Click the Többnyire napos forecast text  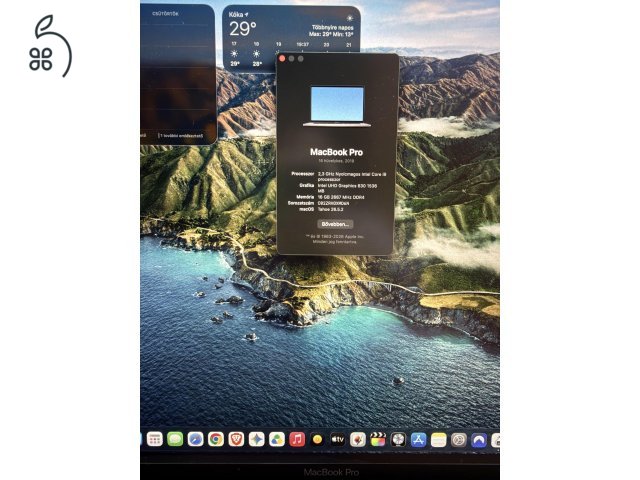click(333, 27)
